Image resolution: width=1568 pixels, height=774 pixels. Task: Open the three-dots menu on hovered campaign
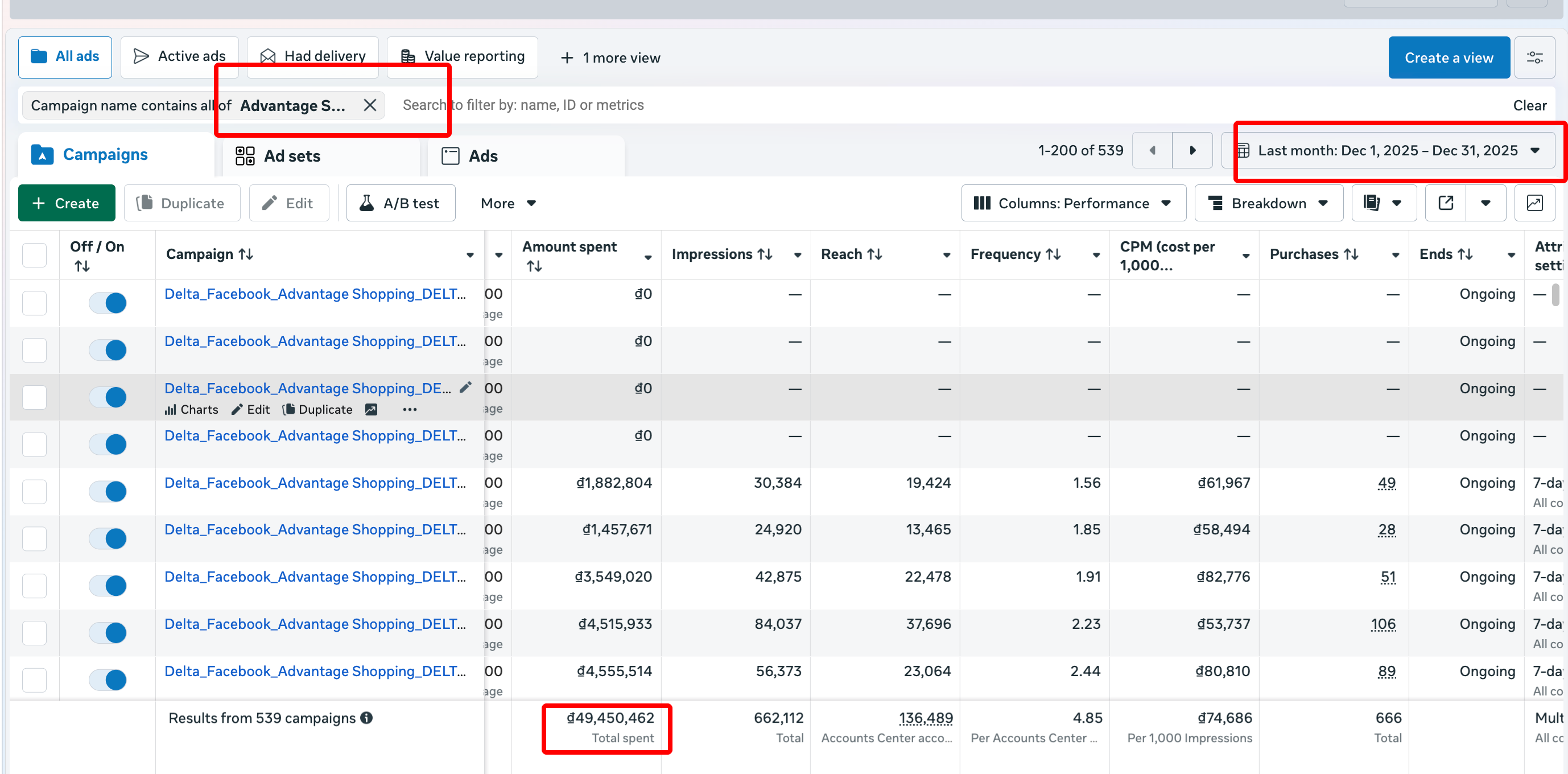[410, 410]
